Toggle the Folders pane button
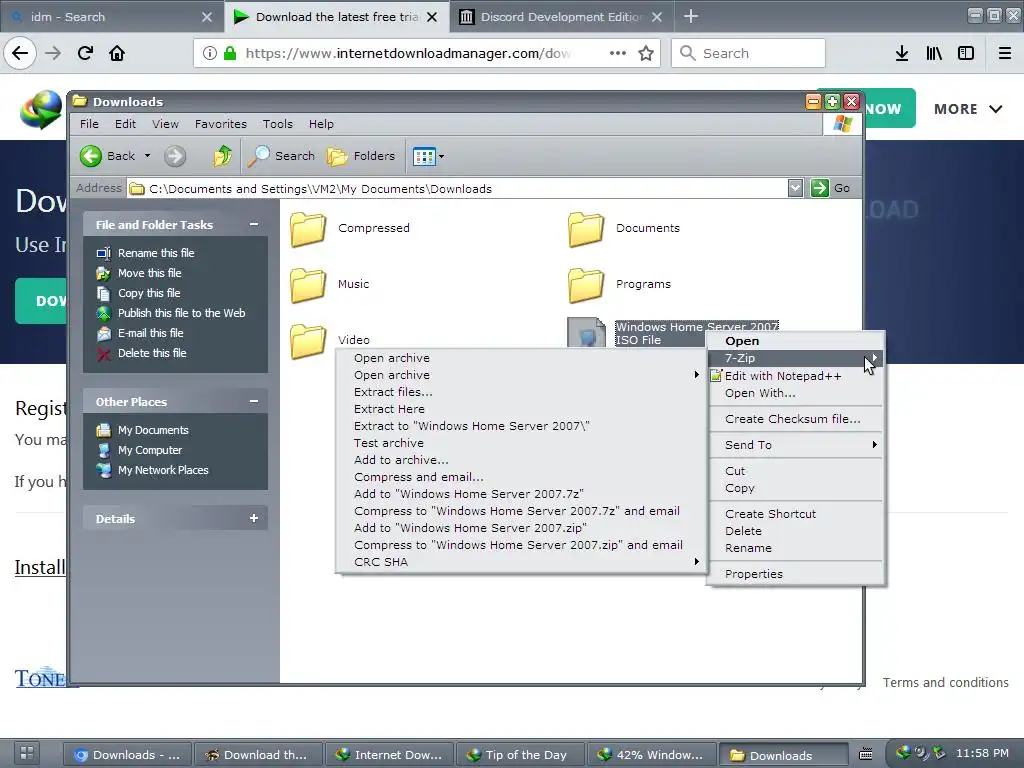Image resolution: width=1024 pixels, height=768 pixels. 361,156
